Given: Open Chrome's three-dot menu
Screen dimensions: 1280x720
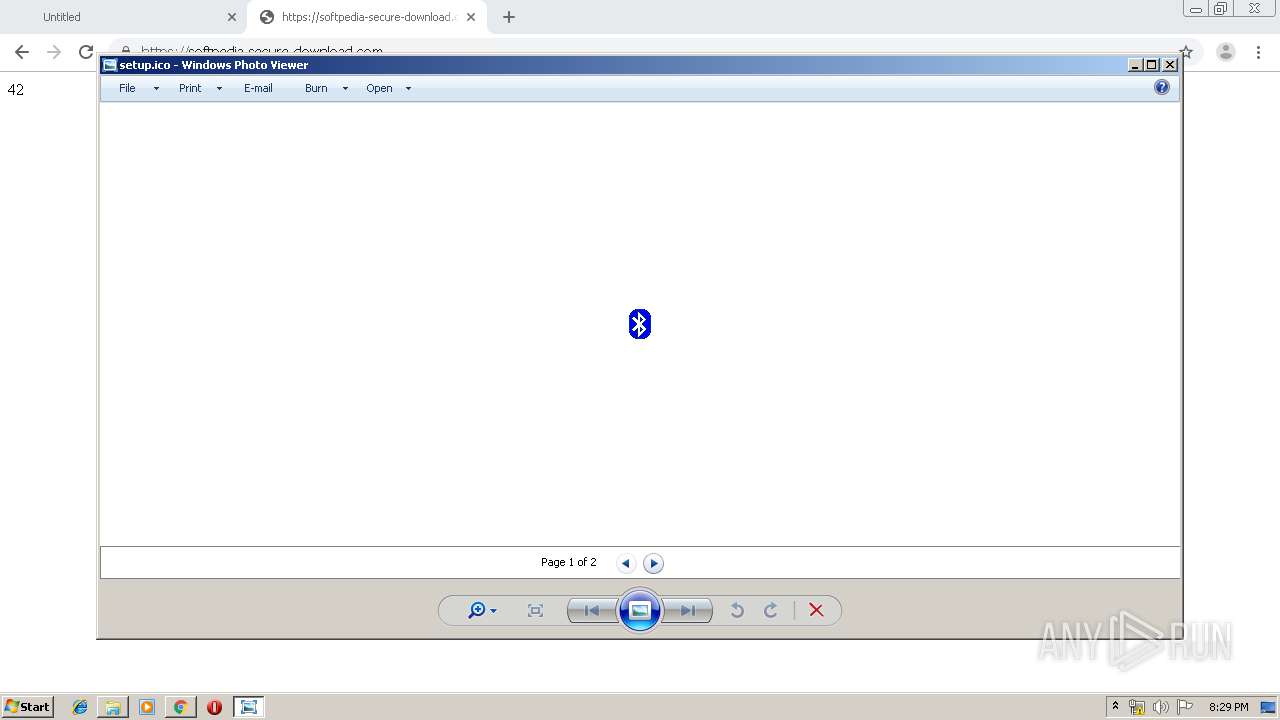Looking at the screenshot, I should tap(1258, 52).
